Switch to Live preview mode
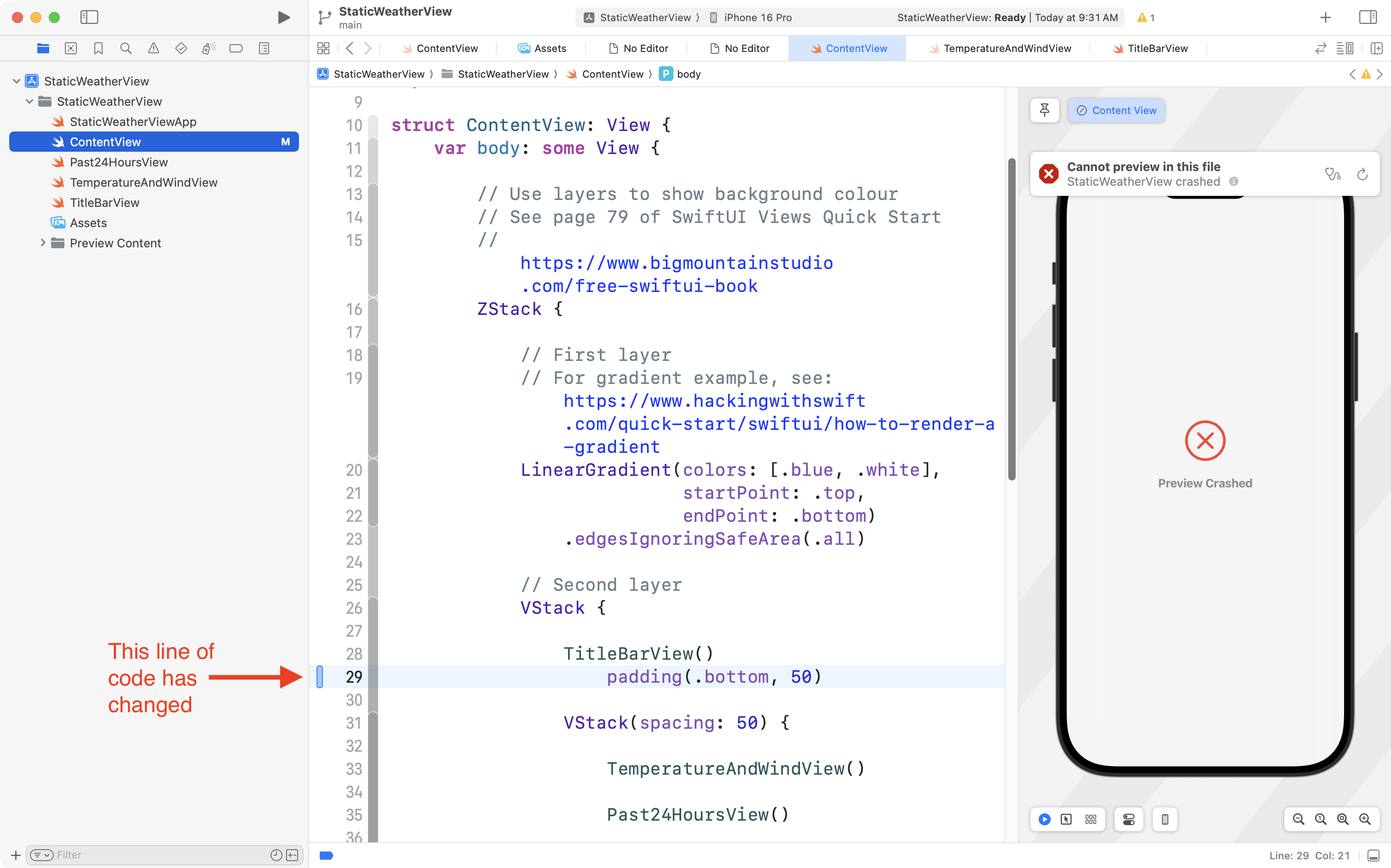The image size is (1391, 868). 1045,819
